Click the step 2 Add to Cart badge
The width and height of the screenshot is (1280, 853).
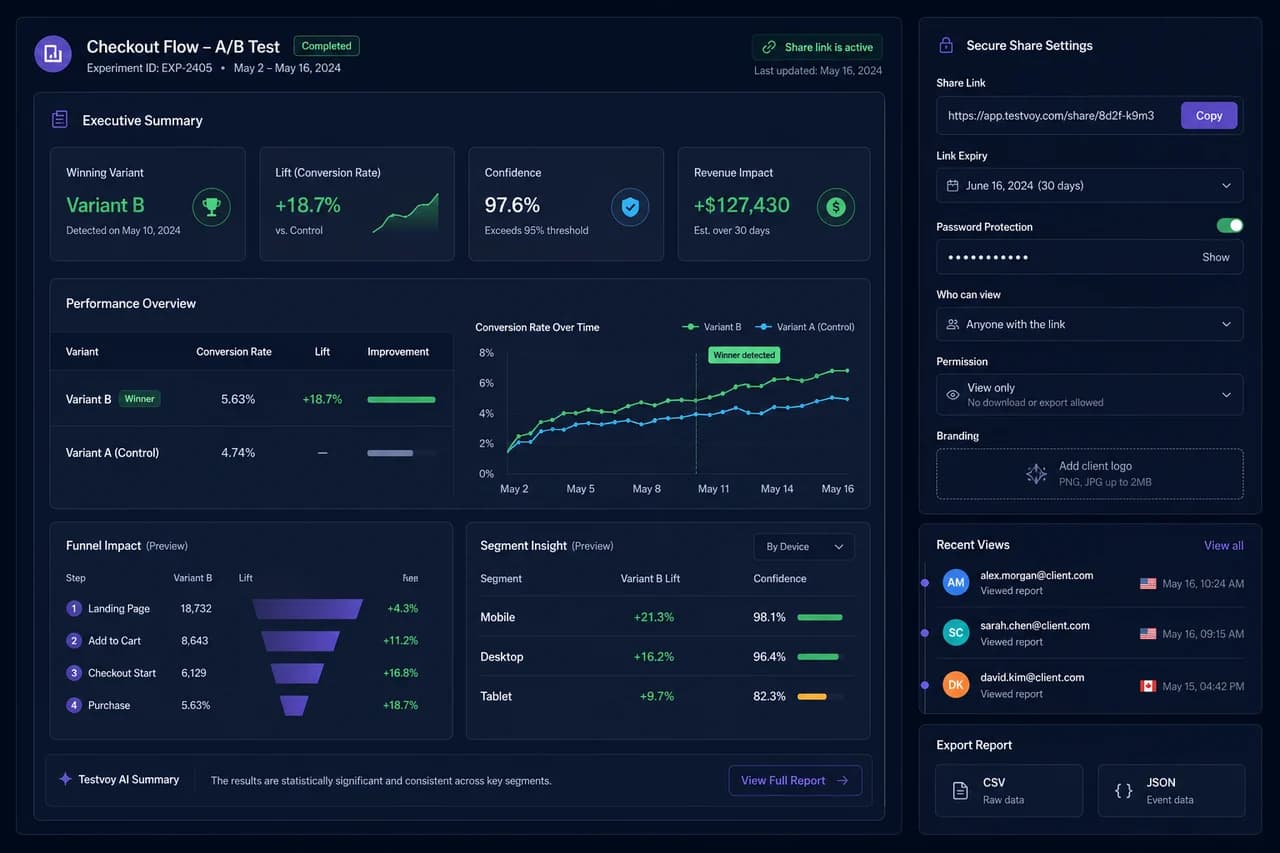pyautogui.click(x=73, y=640)
